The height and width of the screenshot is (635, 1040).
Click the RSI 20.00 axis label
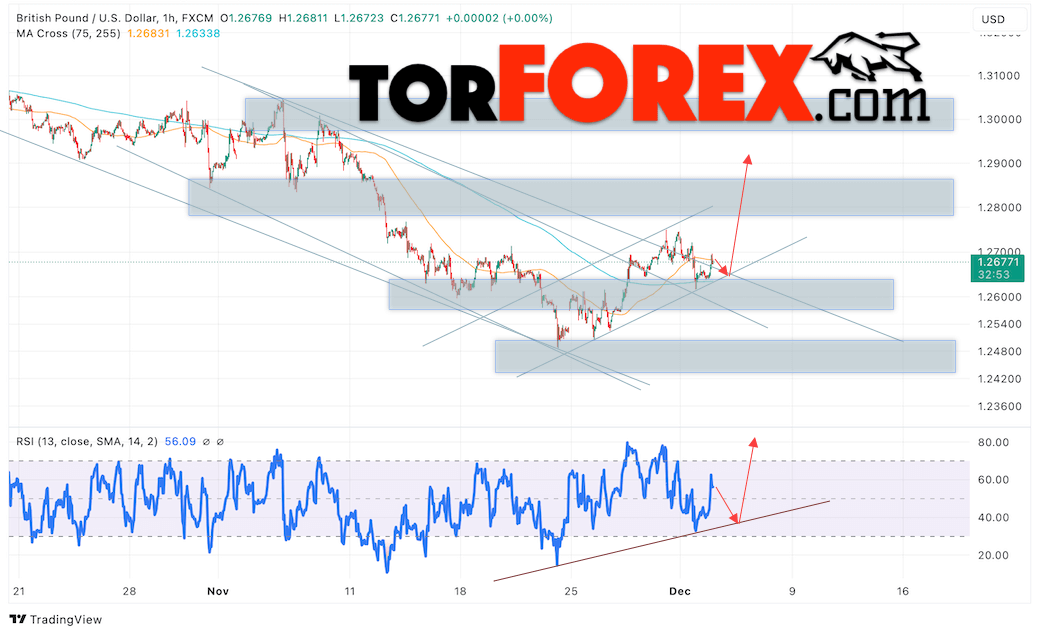[x=993, y=555]
